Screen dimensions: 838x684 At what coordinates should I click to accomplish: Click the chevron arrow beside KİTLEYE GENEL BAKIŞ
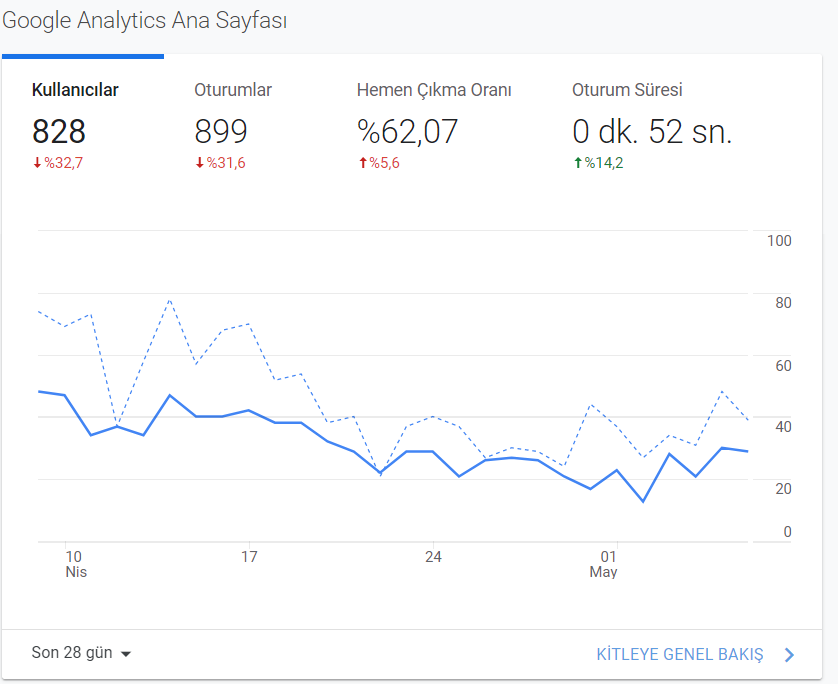tap(789, 655)
